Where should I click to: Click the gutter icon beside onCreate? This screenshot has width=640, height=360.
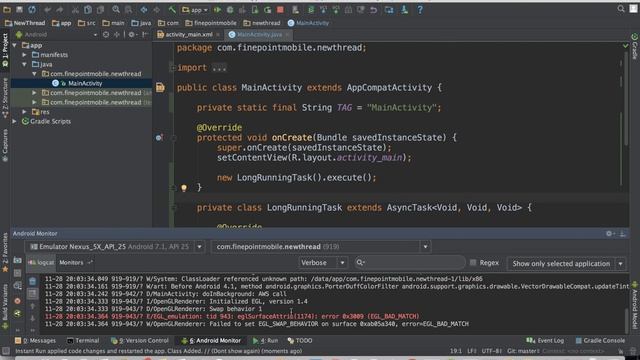click(159, 138)
